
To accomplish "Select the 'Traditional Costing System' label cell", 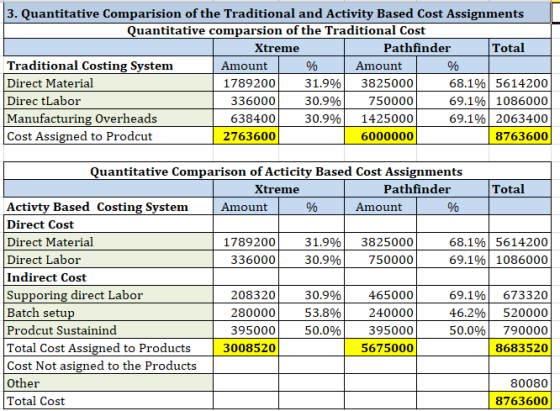I will coord(109,65).
